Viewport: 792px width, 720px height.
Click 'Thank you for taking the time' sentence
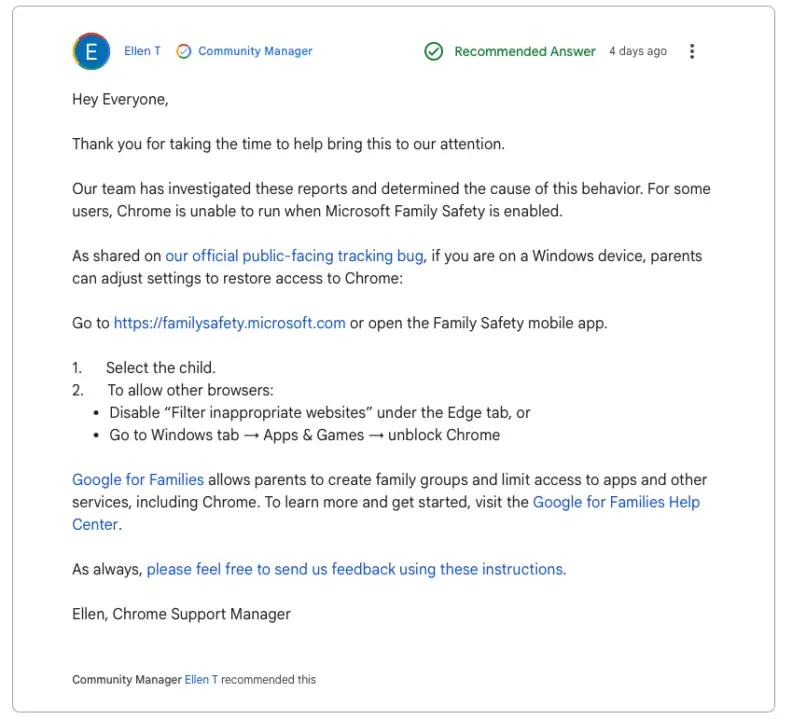point(288,144)
